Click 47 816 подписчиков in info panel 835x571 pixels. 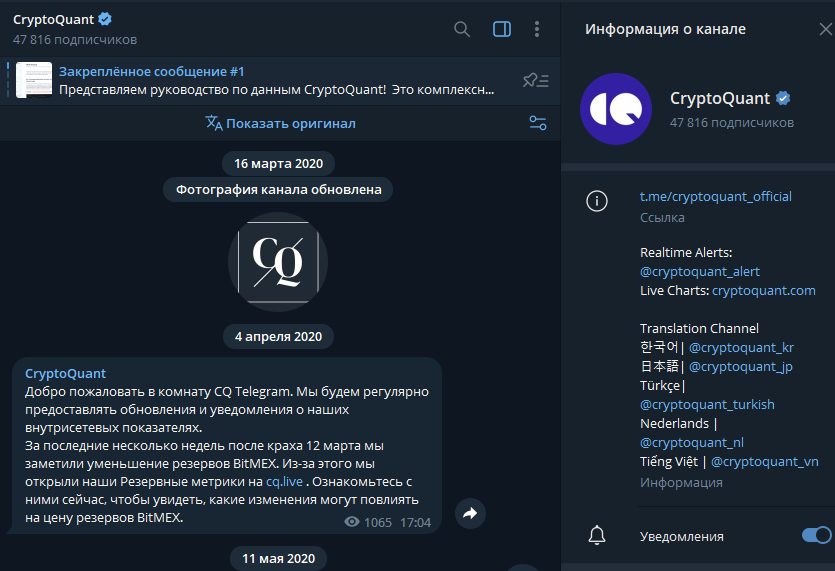pyautogui.click(x=732, y=123)
